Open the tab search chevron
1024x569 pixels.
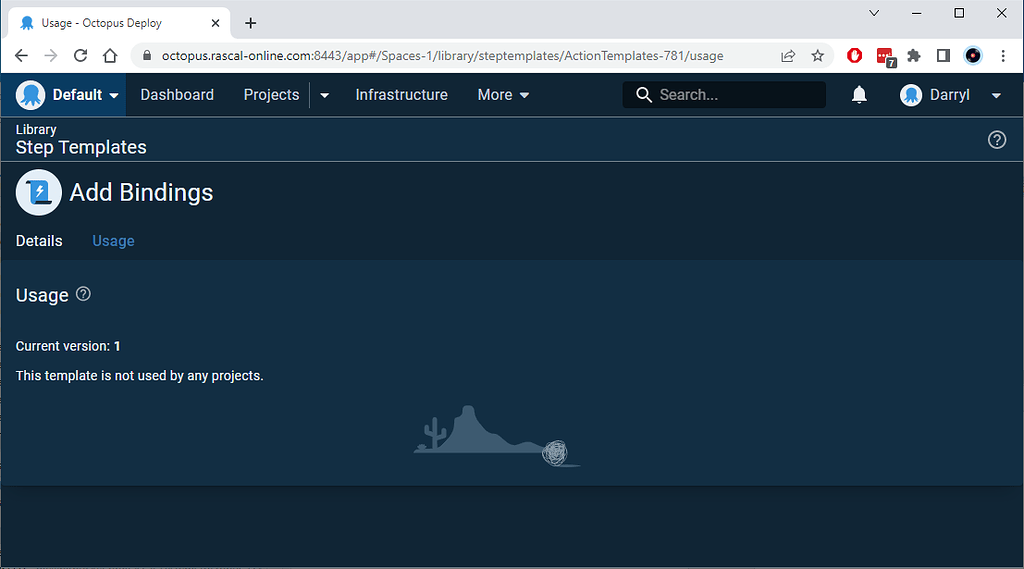874,13
